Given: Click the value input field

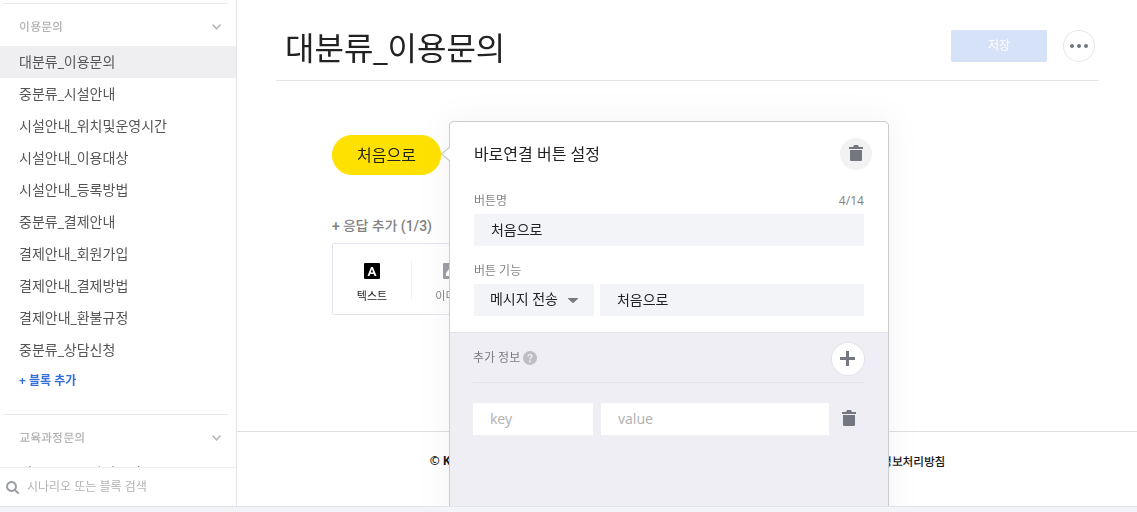Looking at the screenshot, I should [x=714, y=419].
